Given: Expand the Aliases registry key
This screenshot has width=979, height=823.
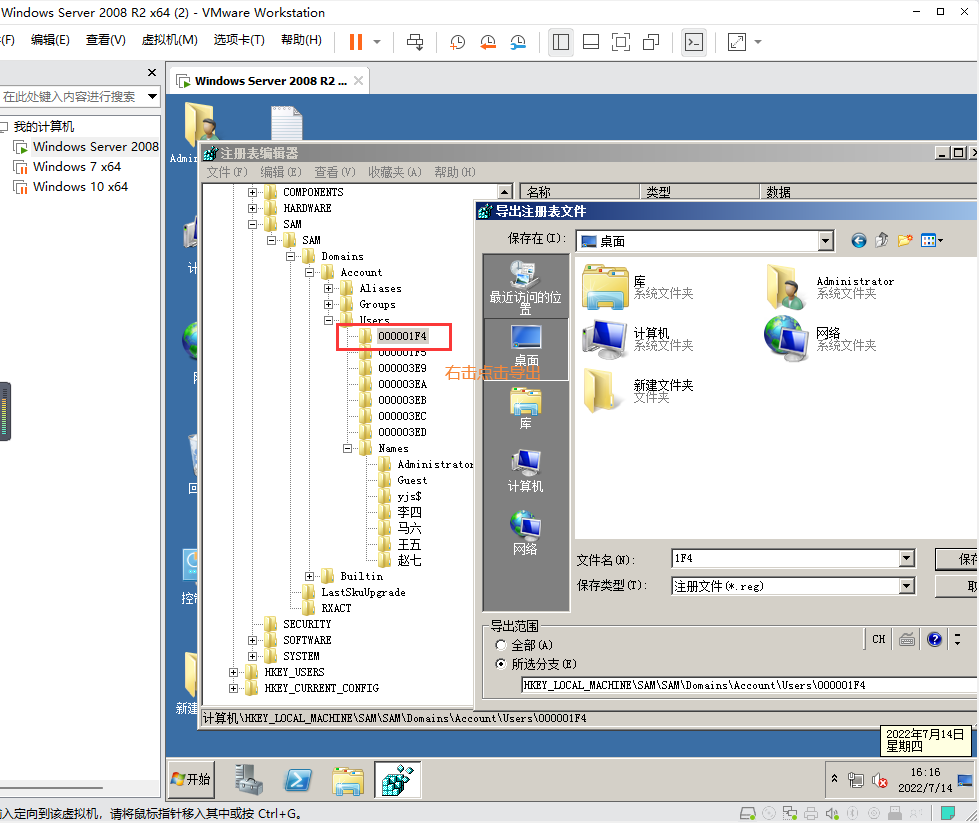Looking at the screenshot, I should [x=328, y=288].
